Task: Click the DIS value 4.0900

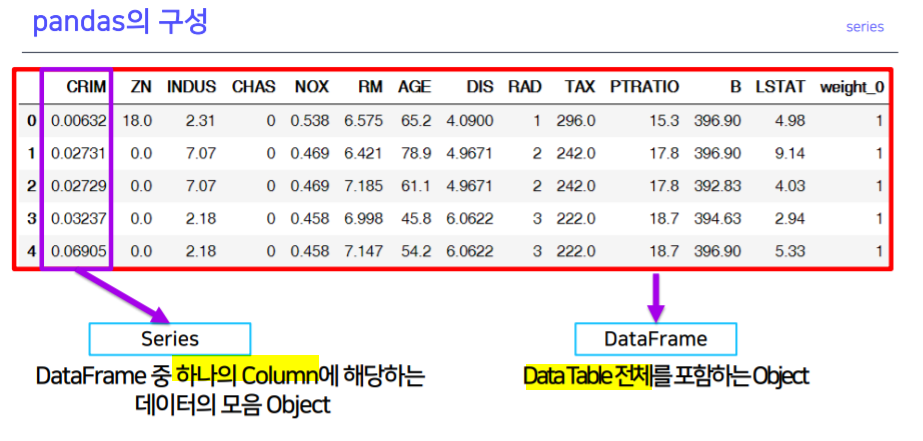Action: pos(470,121)
